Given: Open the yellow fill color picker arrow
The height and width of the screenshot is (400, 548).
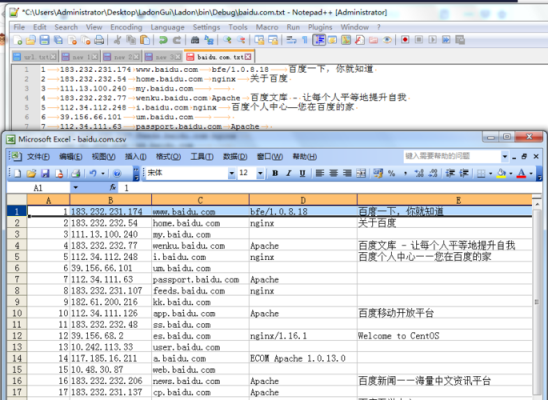Looking at the screenshot, I should pyautogui.click(x=511, y=173).
